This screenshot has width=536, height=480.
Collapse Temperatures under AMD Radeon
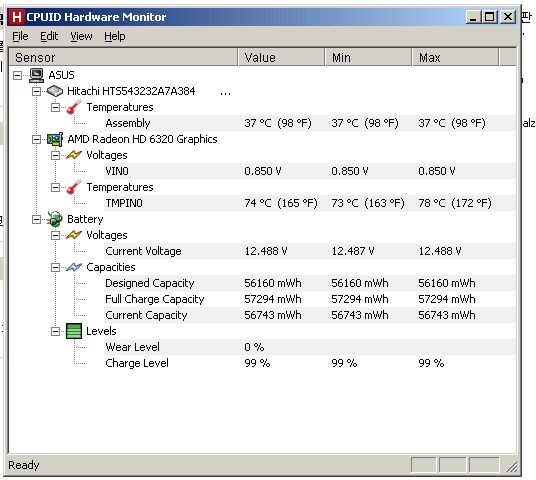tap(55, 187)
